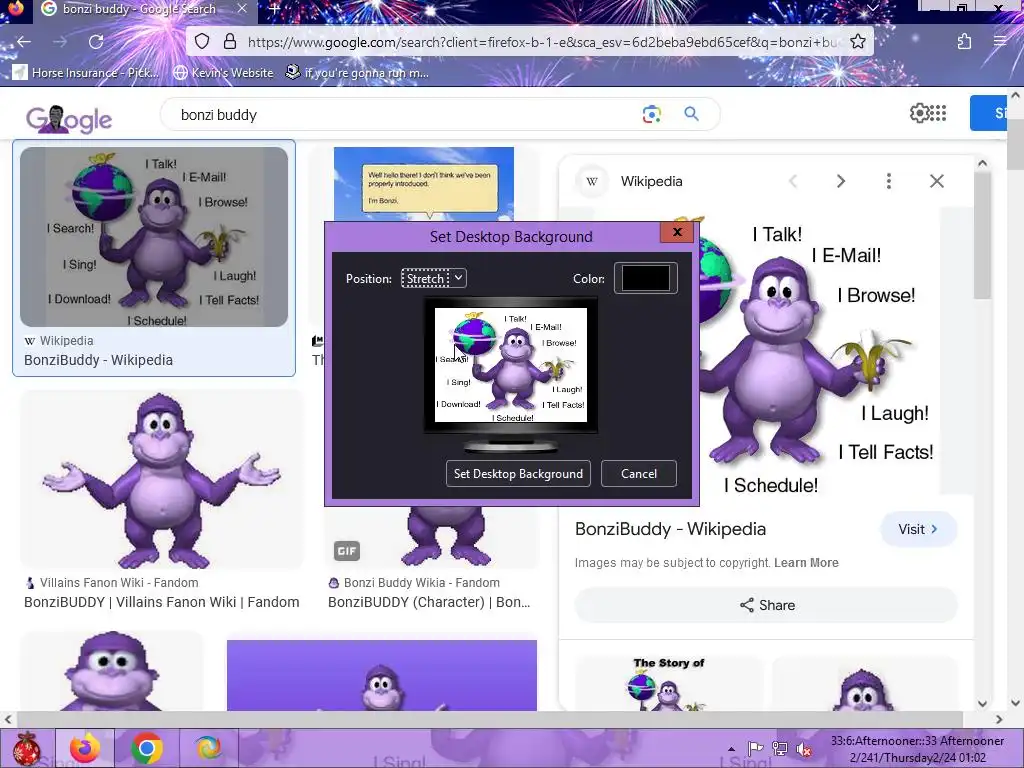Click the muted volume tray icon
The image size is (1024, 768).
[x=804, y=749]
